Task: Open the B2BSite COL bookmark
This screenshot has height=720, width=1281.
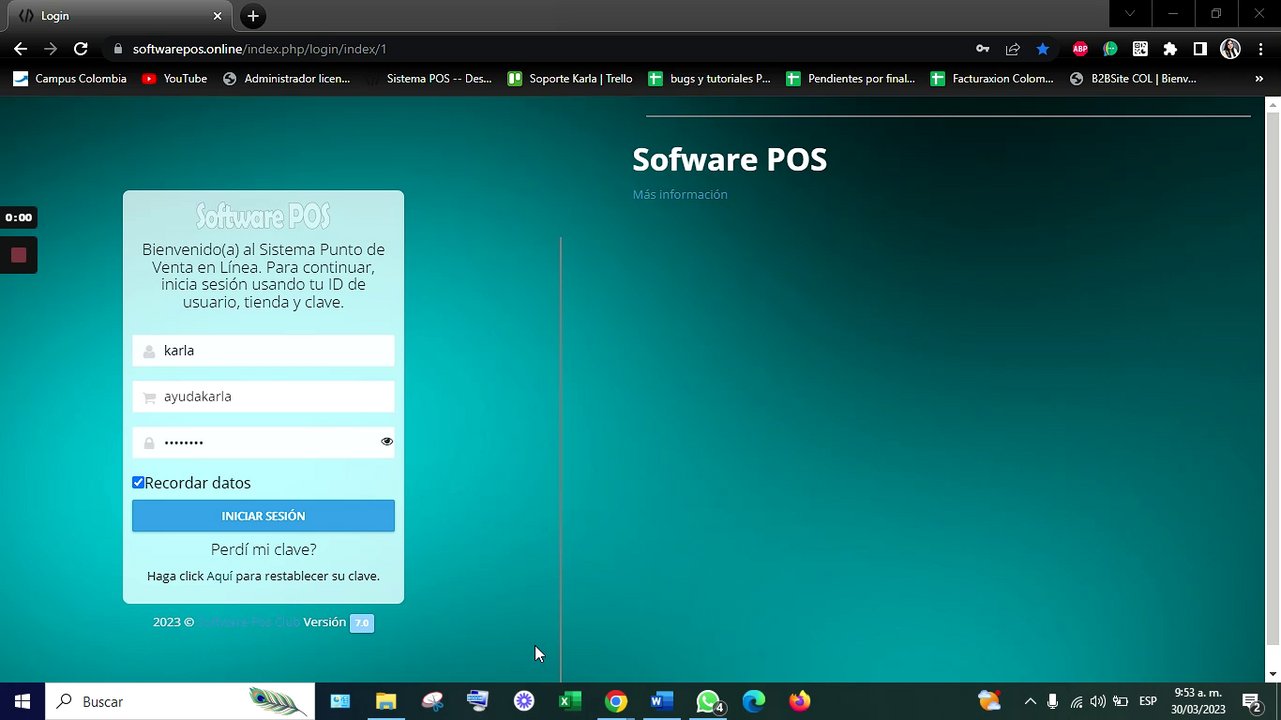Action: pyautogui.click(x=1133, y=78)
